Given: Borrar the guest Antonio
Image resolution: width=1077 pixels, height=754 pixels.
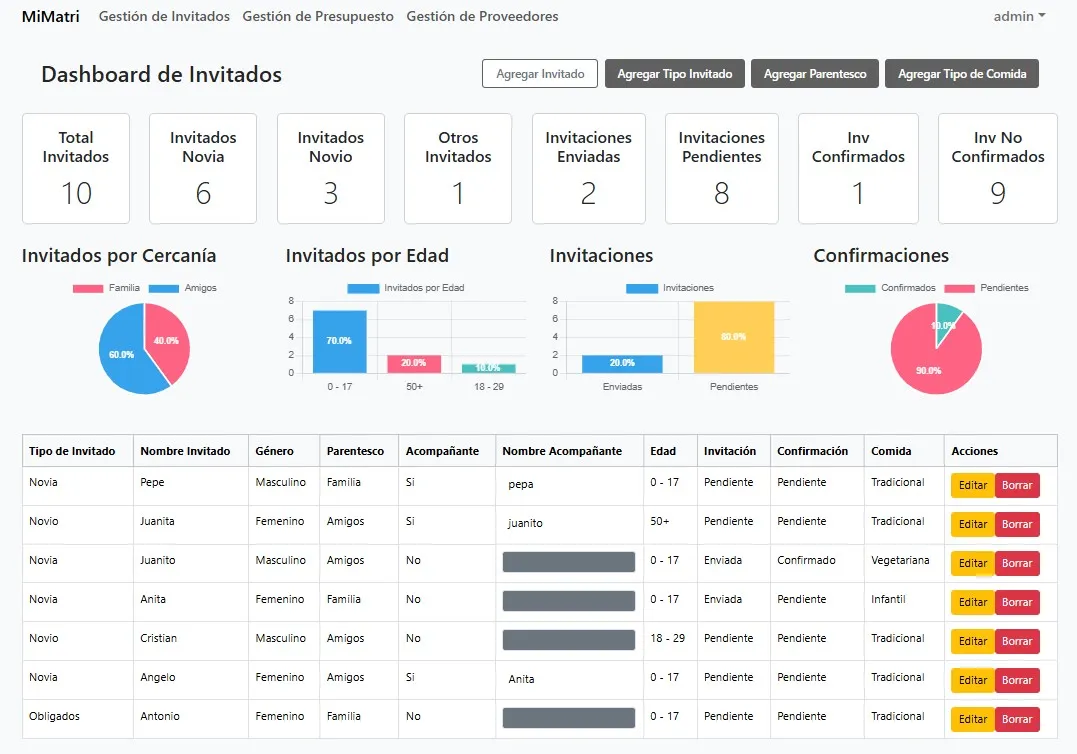Looking at the screenshot, I should pyautogui.click(x=1017, y=718).
